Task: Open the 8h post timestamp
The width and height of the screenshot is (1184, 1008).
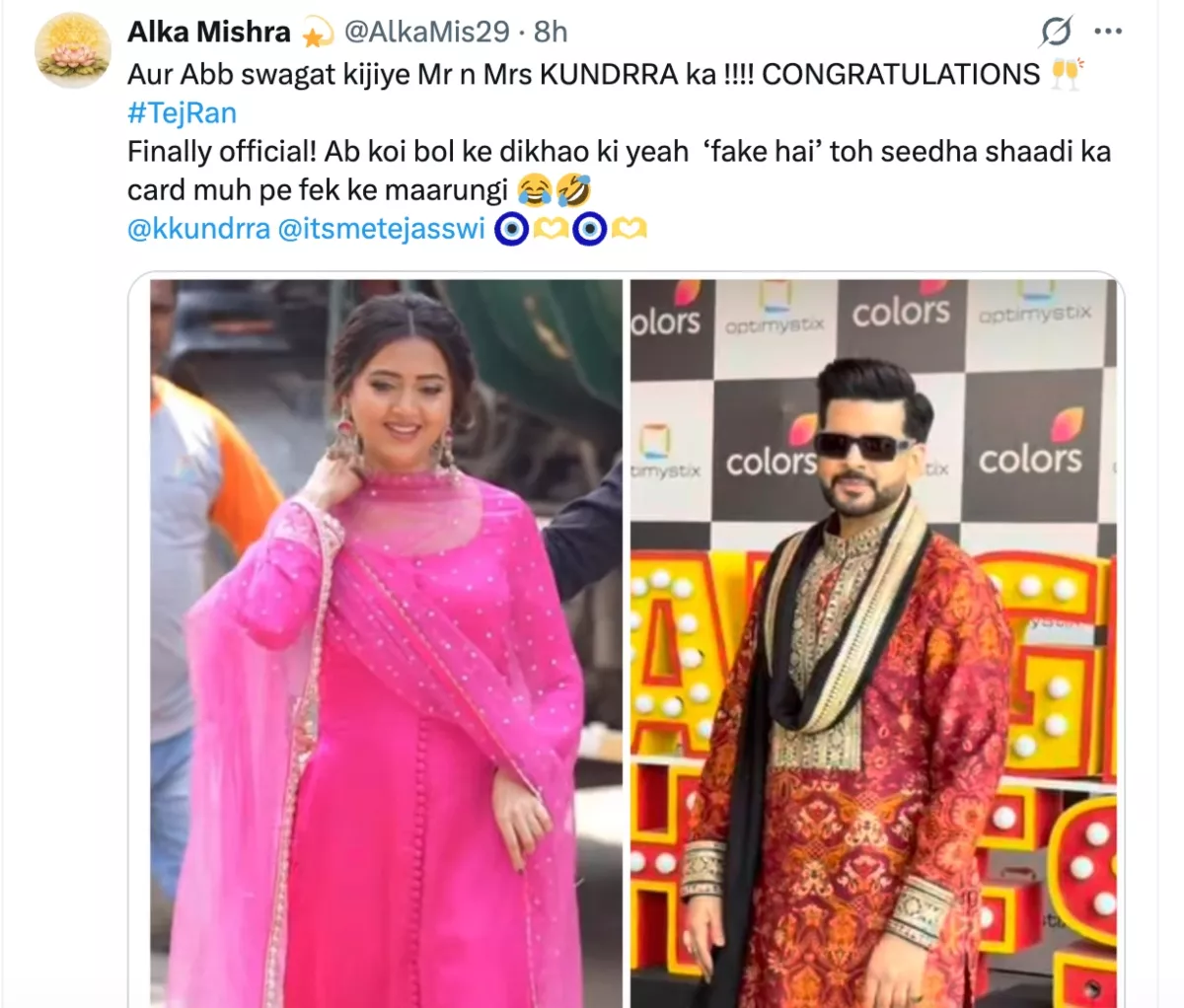Action: [551, 33]
